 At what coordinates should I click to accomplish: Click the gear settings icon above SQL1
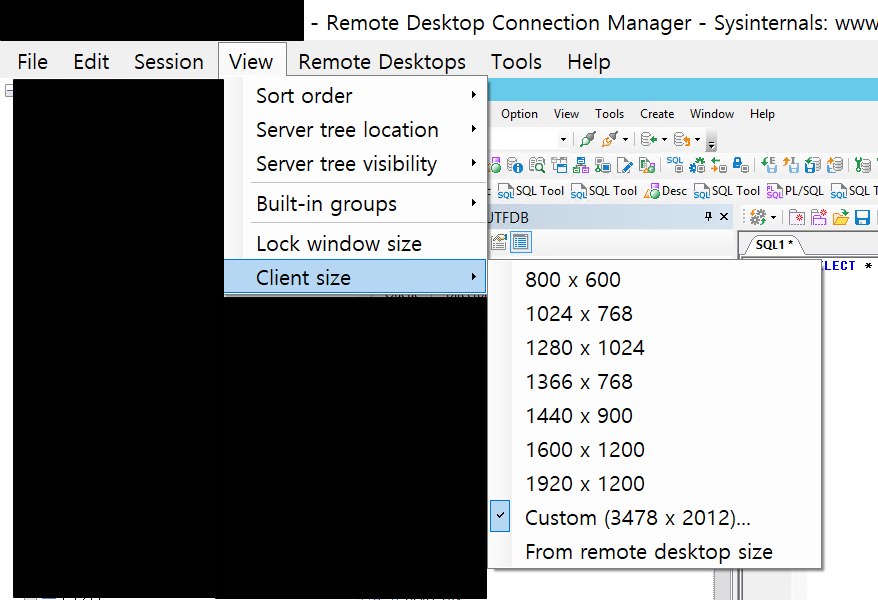[755, 215]
